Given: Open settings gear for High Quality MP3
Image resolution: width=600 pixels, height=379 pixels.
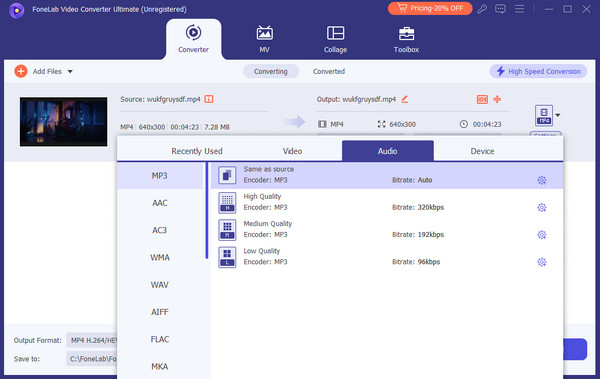Looking at the screenshot, I should click(541, 207).
